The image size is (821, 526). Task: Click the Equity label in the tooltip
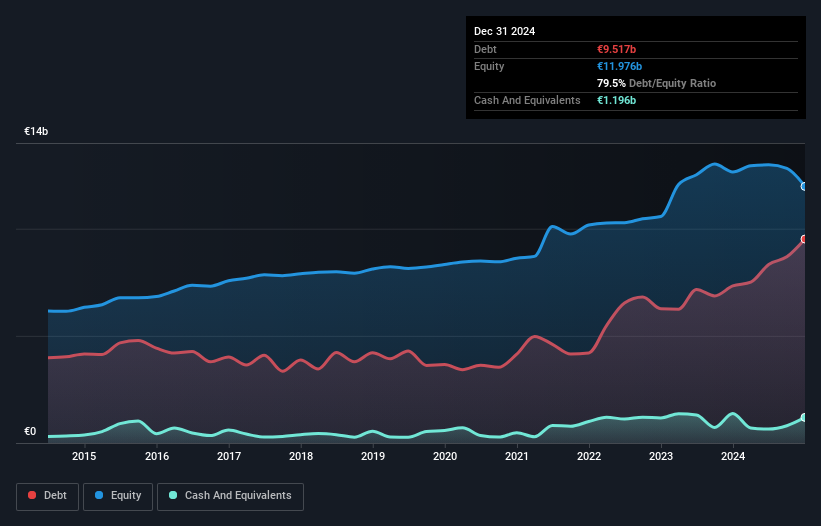tap(489, 66)
